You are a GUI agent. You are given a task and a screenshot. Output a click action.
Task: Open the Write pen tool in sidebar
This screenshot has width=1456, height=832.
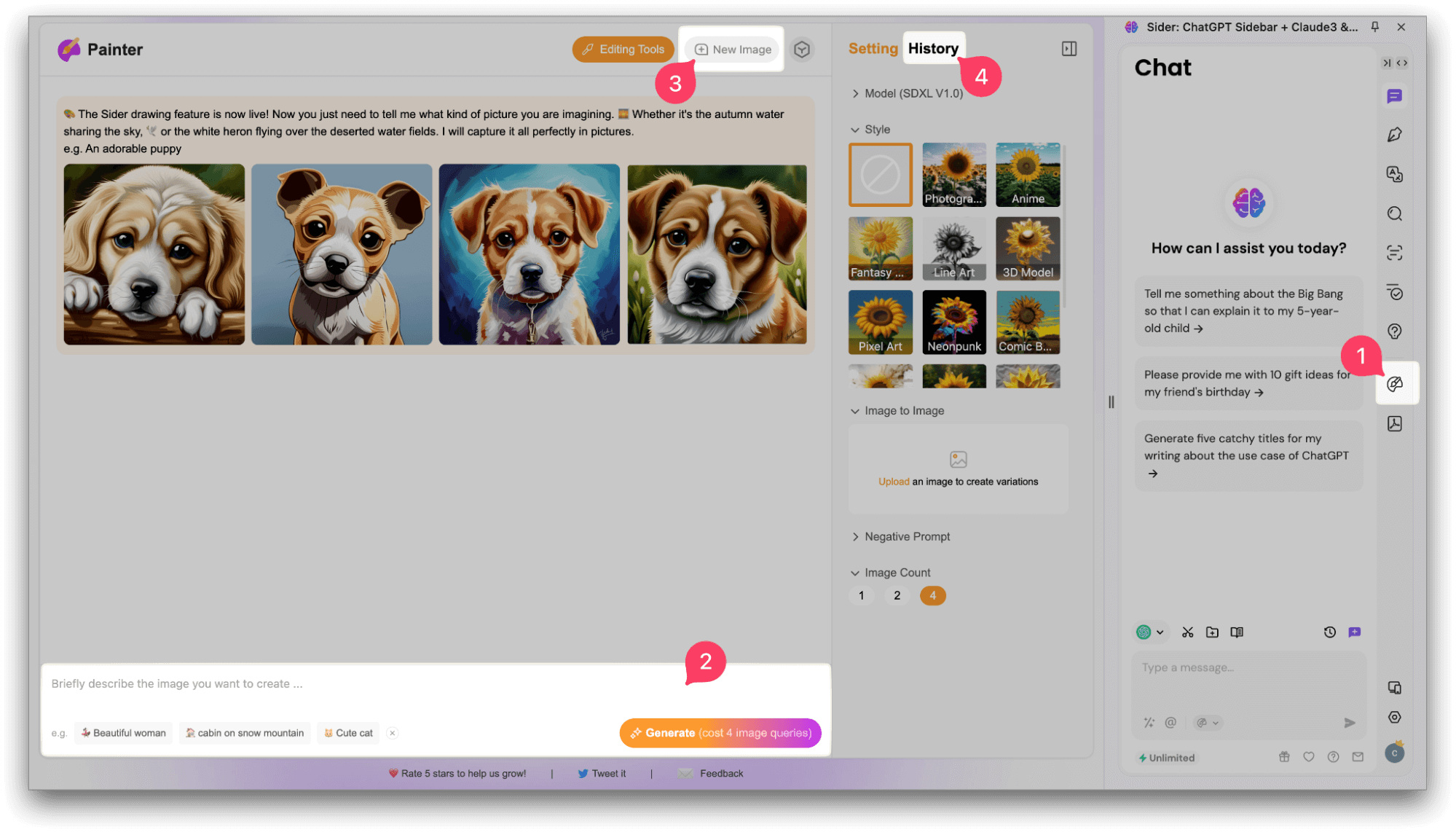pyautogui.click(x=1395, y=135)
